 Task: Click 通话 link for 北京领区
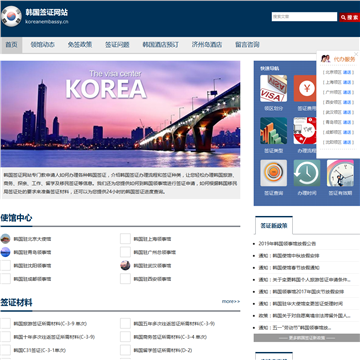tap(347, 72)
